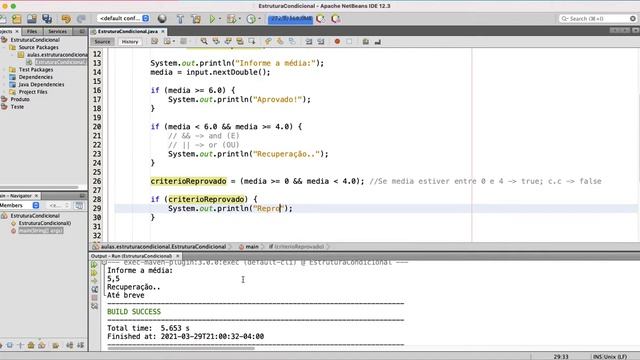Close the EstruturaCondicional.java tab
Image resolution: width=640 pixels, height=360 pixels.
point(163,31)
